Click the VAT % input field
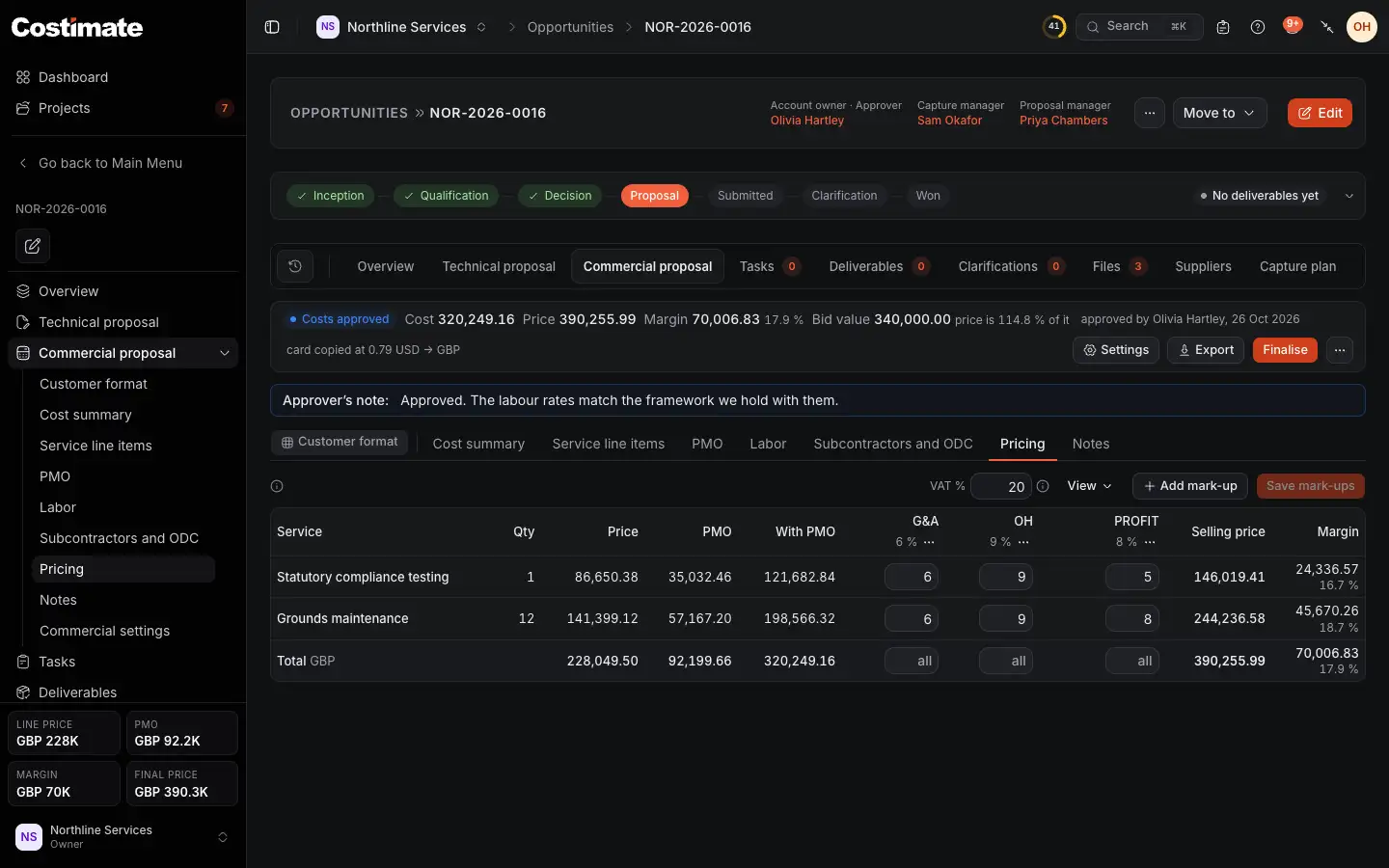Image resolution: width=1389 pixels, height=868 pixels. [1001, 486]
